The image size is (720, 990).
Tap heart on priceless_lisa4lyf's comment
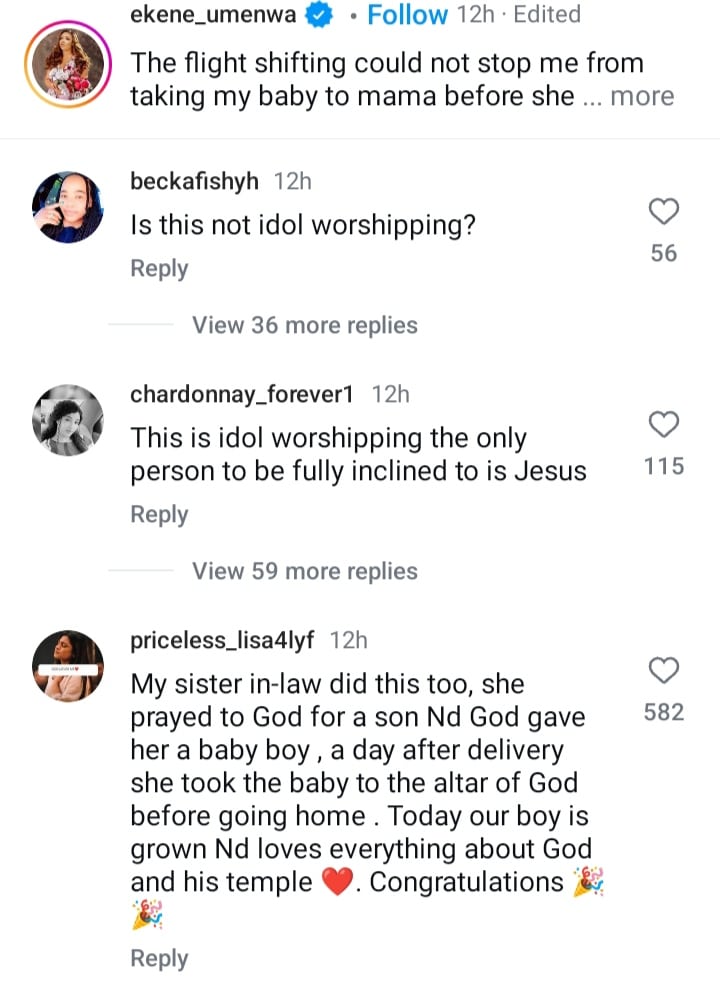tap(664, 670)
